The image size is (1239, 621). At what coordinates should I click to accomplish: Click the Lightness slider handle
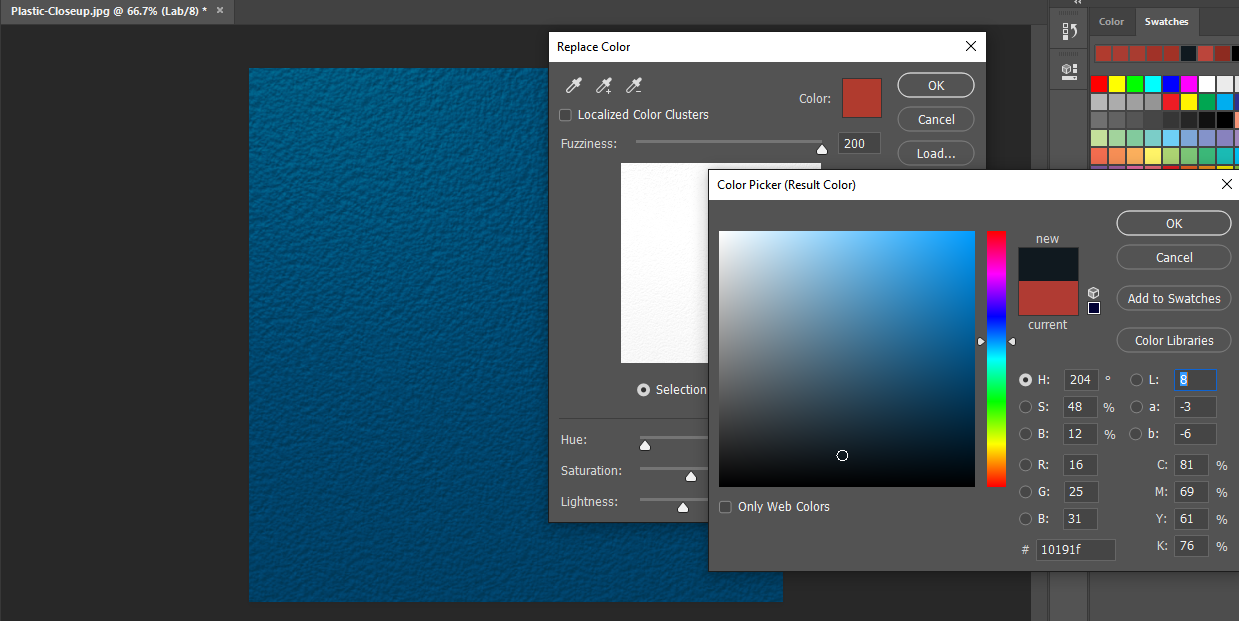[x=683, y=507]
